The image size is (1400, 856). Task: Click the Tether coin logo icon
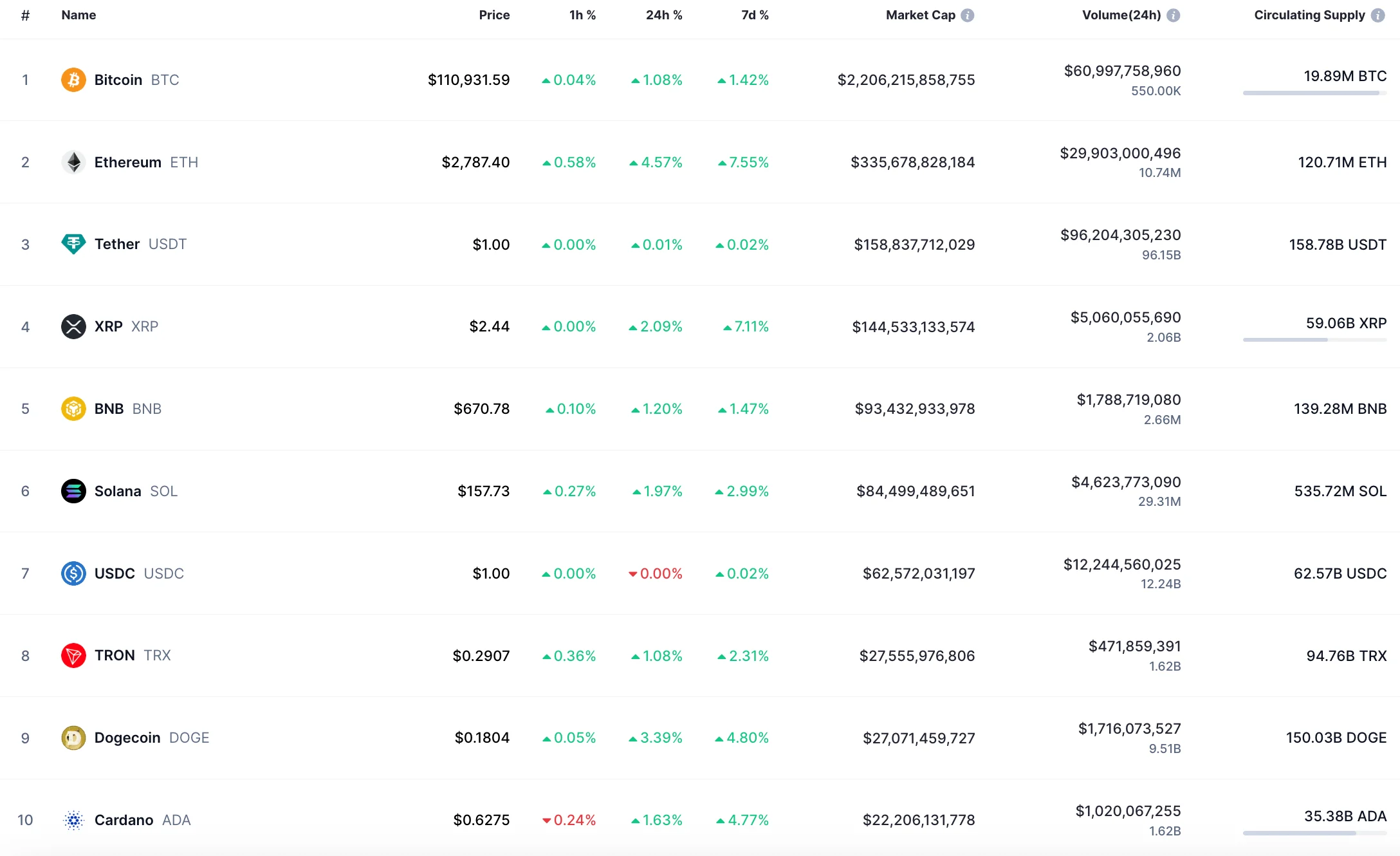tap(73, 244)
